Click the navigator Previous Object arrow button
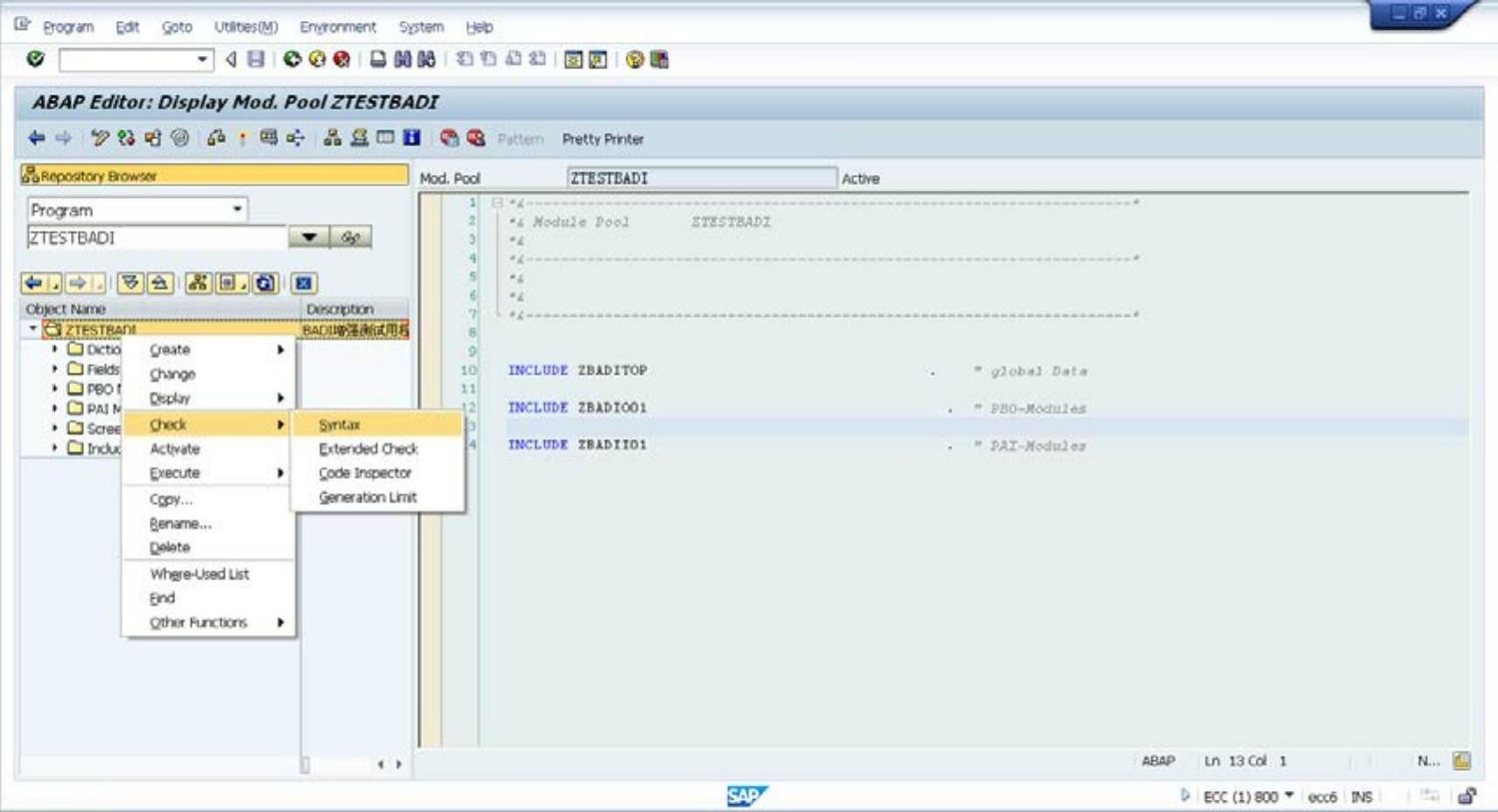This screenshot has height=812, width=1498. (x=33, y=283)
